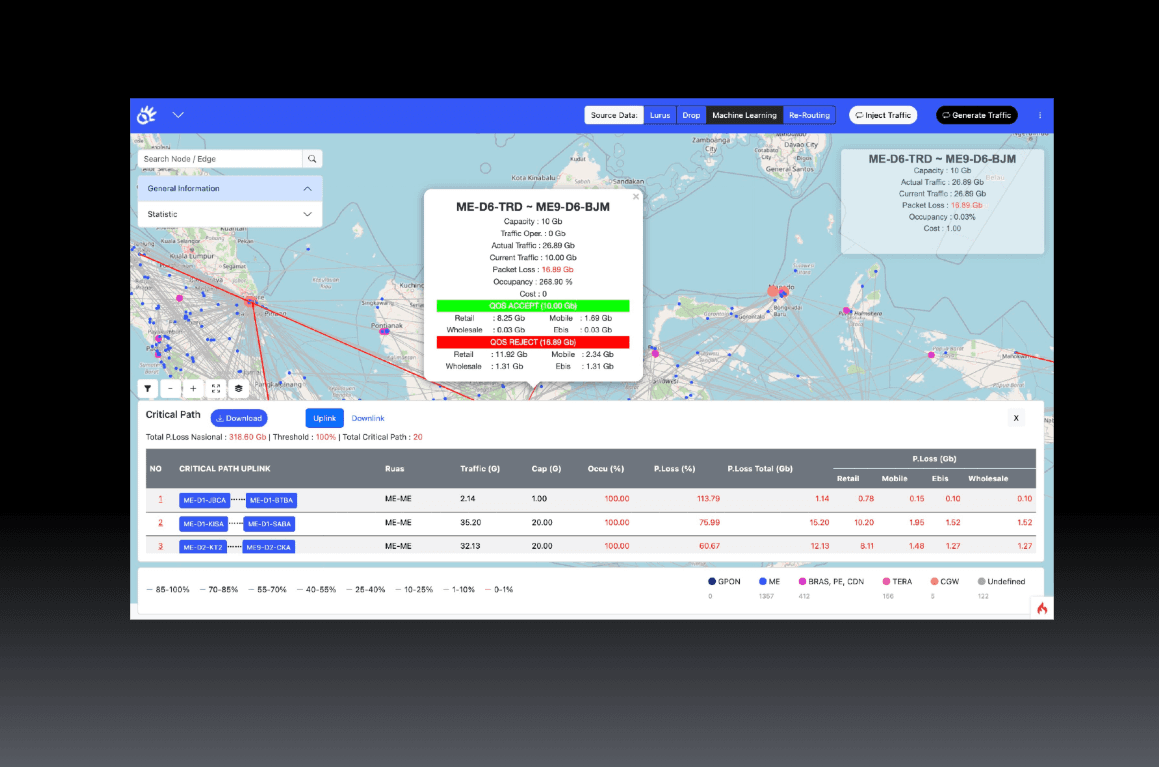
Task: Click the zoom in button on the map
Action: pyautogui.click(x=193, y=388)
